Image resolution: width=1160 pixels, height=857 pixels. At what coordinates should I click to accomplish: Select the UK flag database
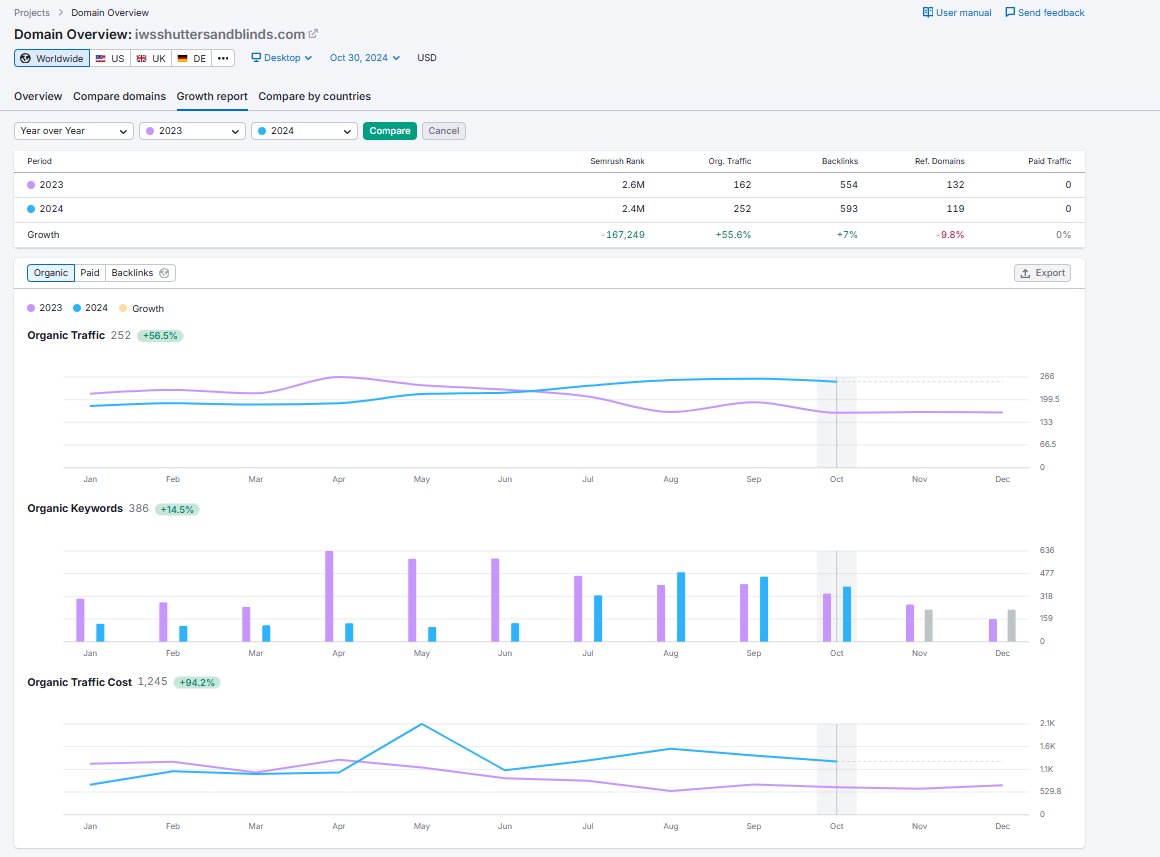pyautogui.click(x=151, y=58)
